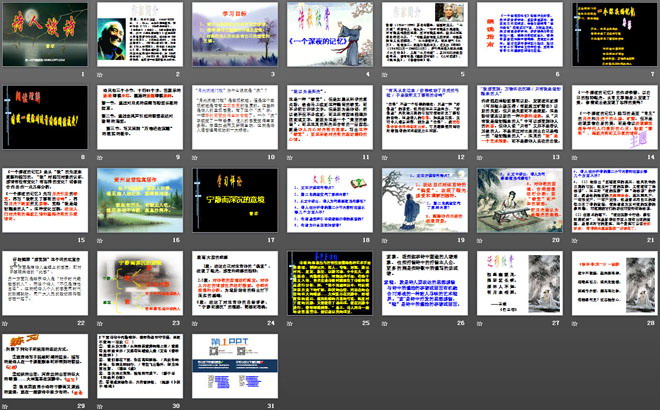Click the animation star icon under slide 22
Image resolution: width=660 pixels, height=410 pixels.
(x=5, y=323)
